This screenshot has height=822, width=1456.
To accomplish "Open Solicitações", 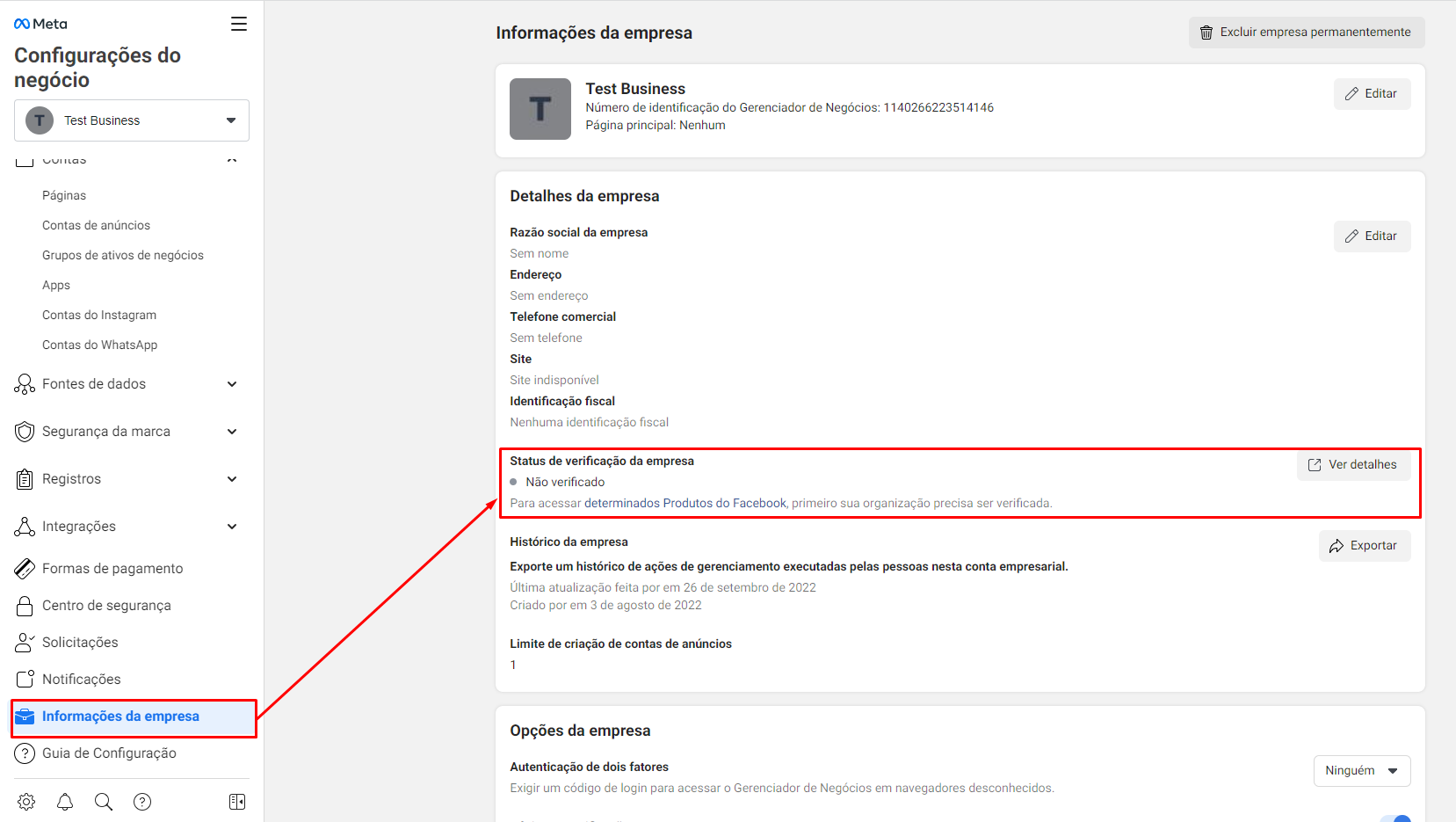I will click(x=80, y=643).
